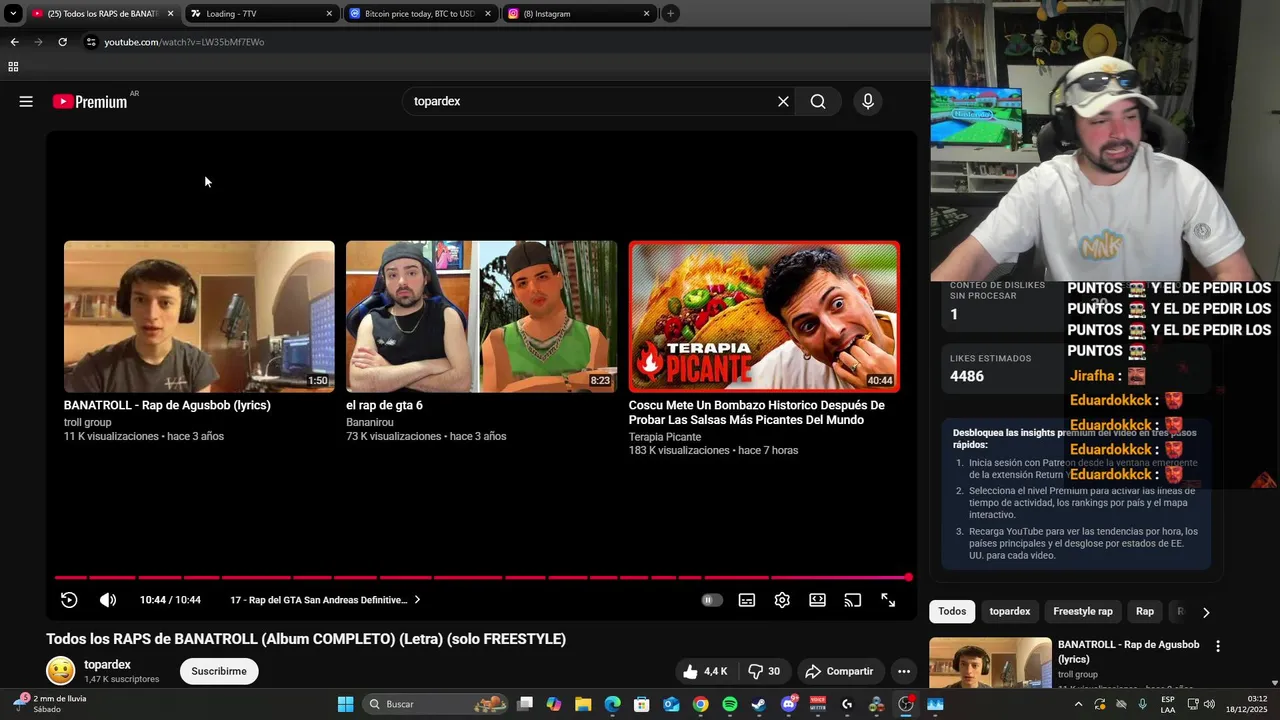Image resolution: width=1280 pixels, height=720 pixels.
Task: Cast video to a TV device
Action: [x=852, y=600]
